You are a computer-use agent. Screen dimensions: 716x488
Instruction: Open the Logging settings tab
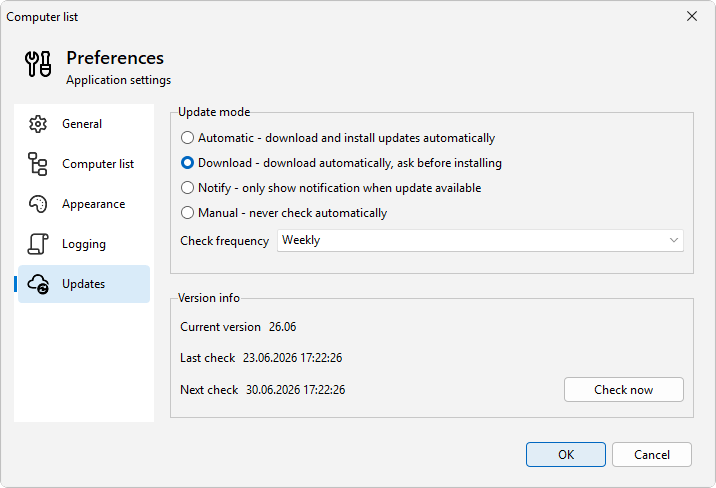(x=84, y=244)
